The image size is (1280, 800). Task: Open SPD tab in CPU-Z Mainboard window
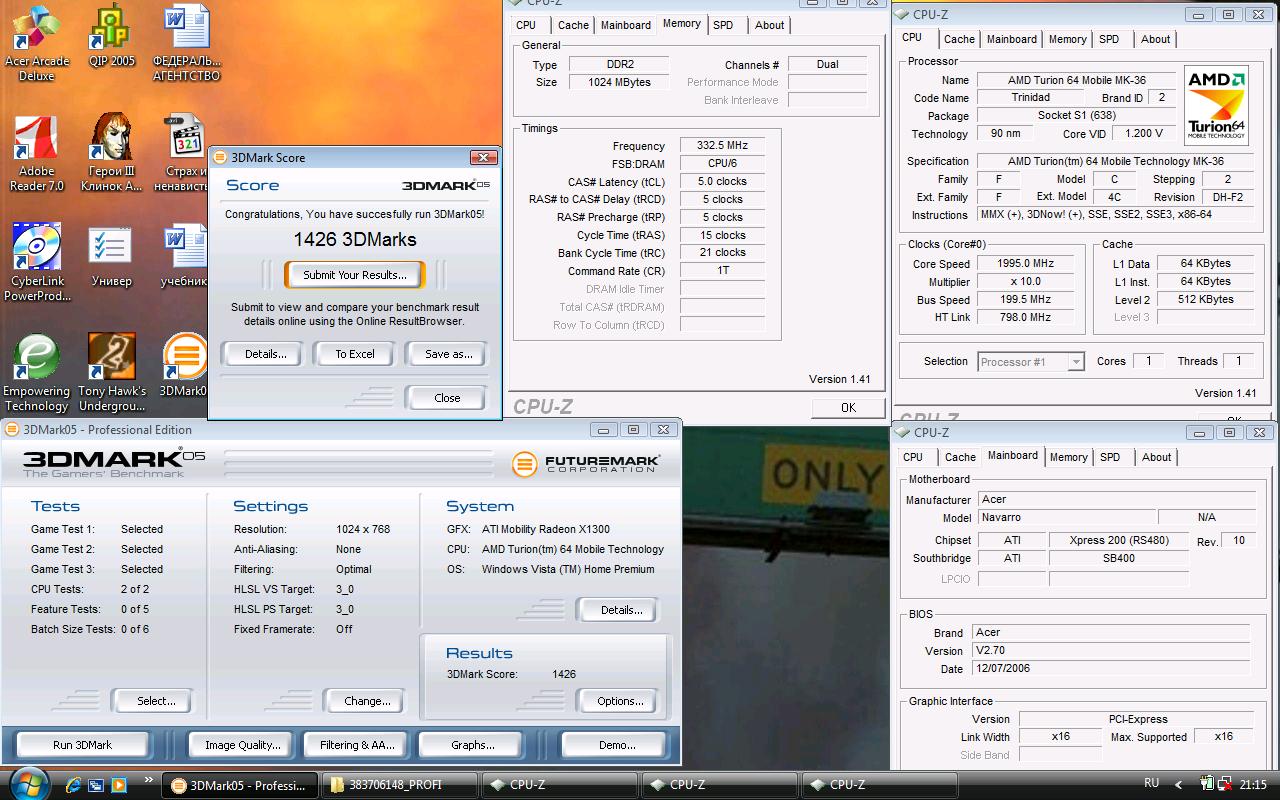tap(1110, 457)
